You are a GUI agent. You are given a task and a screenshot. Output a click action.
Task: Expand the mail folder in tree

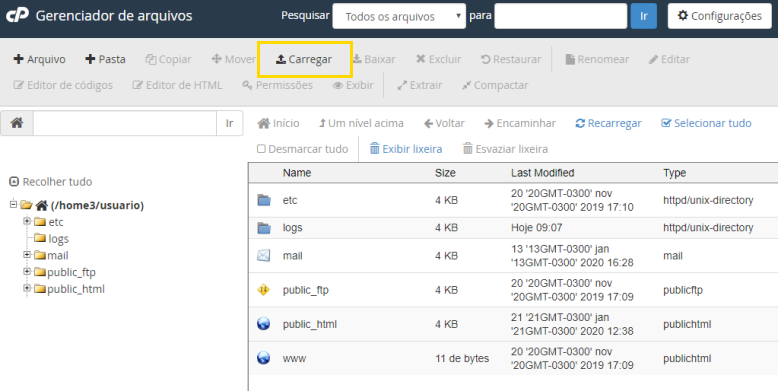(27, 255)
